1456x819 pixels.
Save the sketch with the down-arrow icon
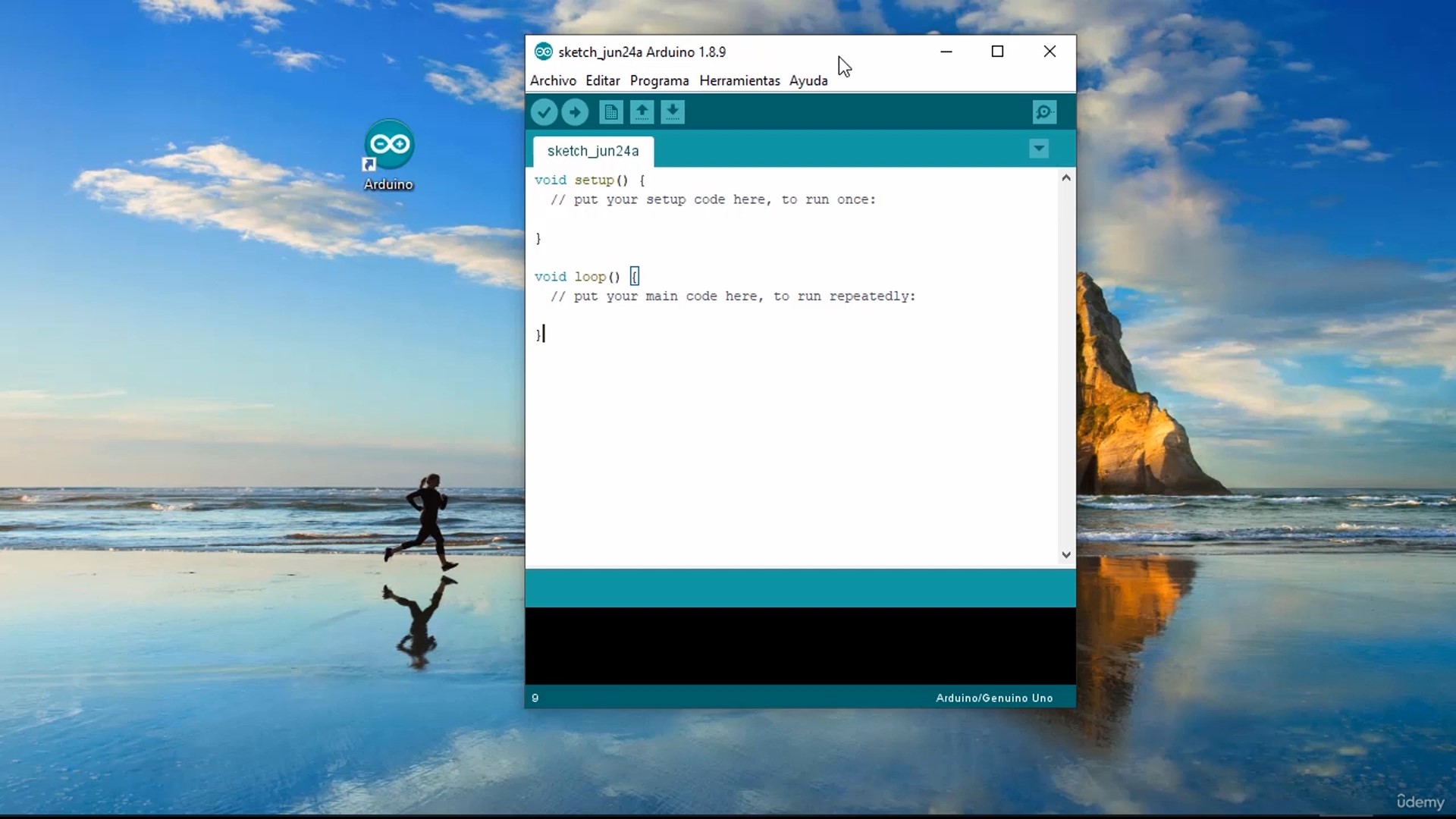click(673, 112)
